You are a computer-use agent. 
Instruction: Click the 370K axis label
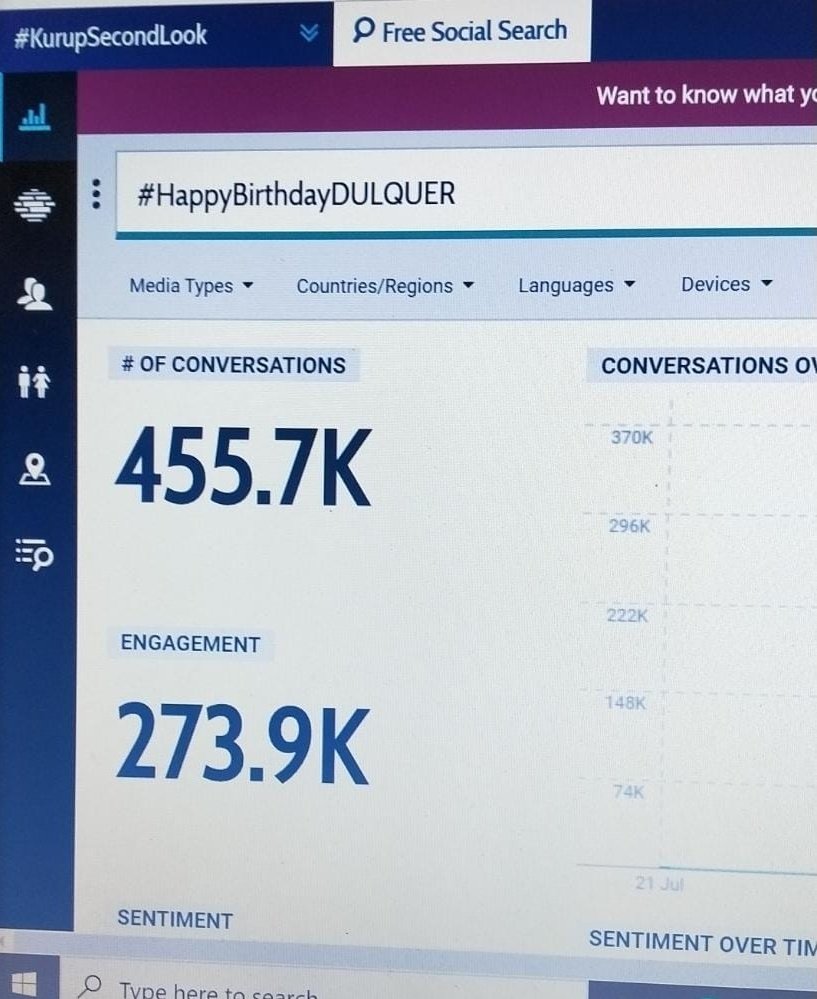click(x=632, y=437)
